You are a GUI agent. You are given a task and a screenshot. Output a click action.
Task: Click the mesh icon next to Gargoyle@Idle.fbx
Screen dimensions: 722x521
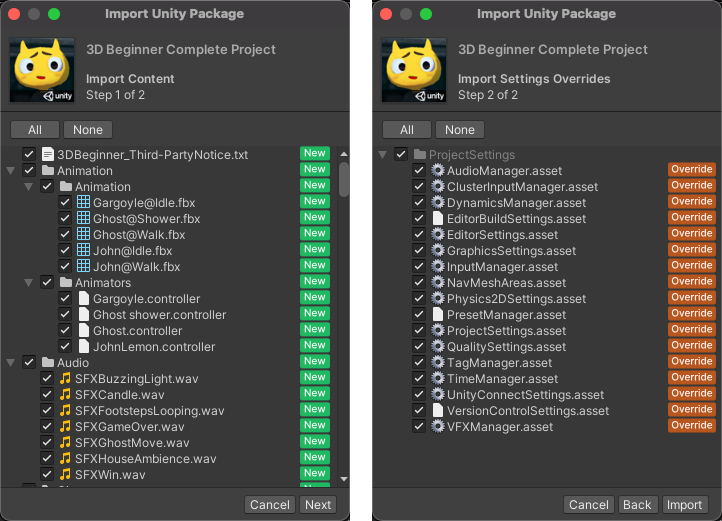tap(83, 203)
